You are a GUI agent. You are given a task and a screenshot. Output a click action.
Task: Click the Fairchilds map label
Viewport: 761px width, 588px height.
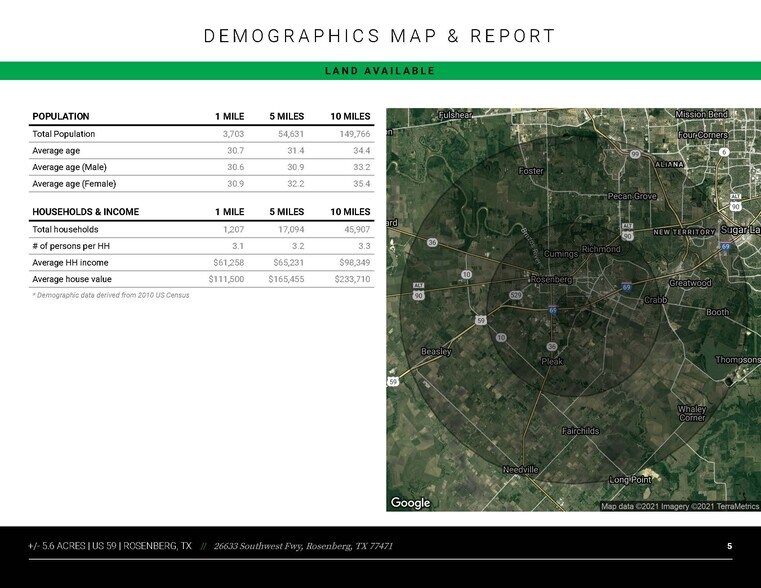point(580,431)
